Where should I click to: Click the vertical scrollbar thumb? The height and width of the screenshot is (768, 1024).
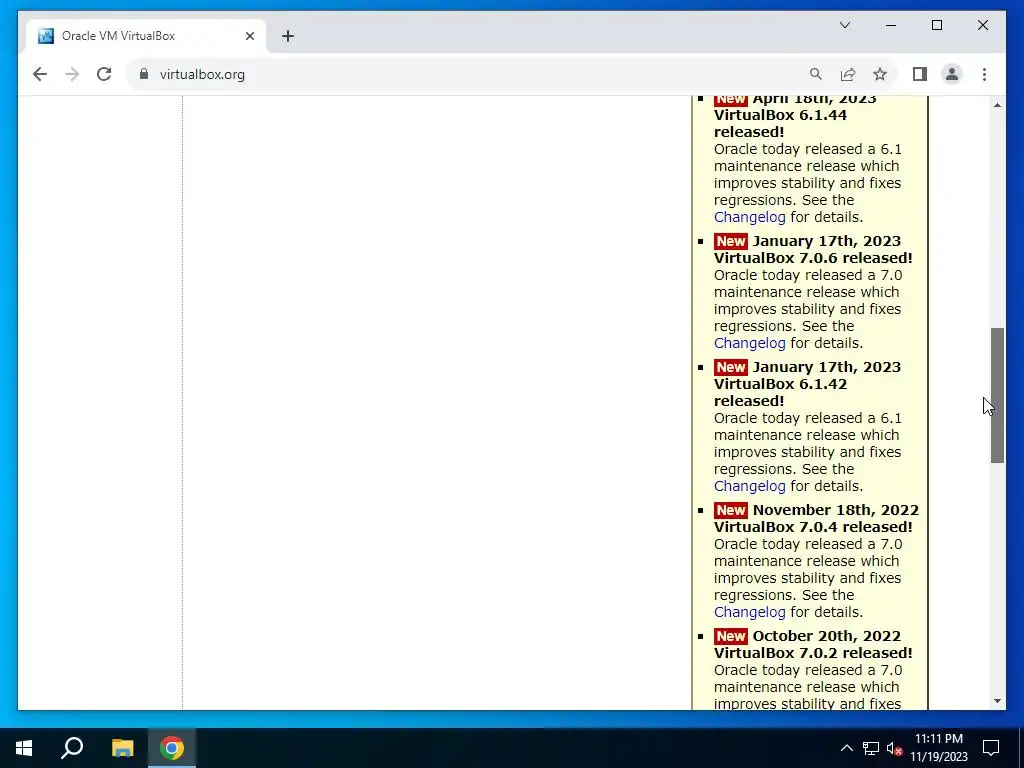997,396
